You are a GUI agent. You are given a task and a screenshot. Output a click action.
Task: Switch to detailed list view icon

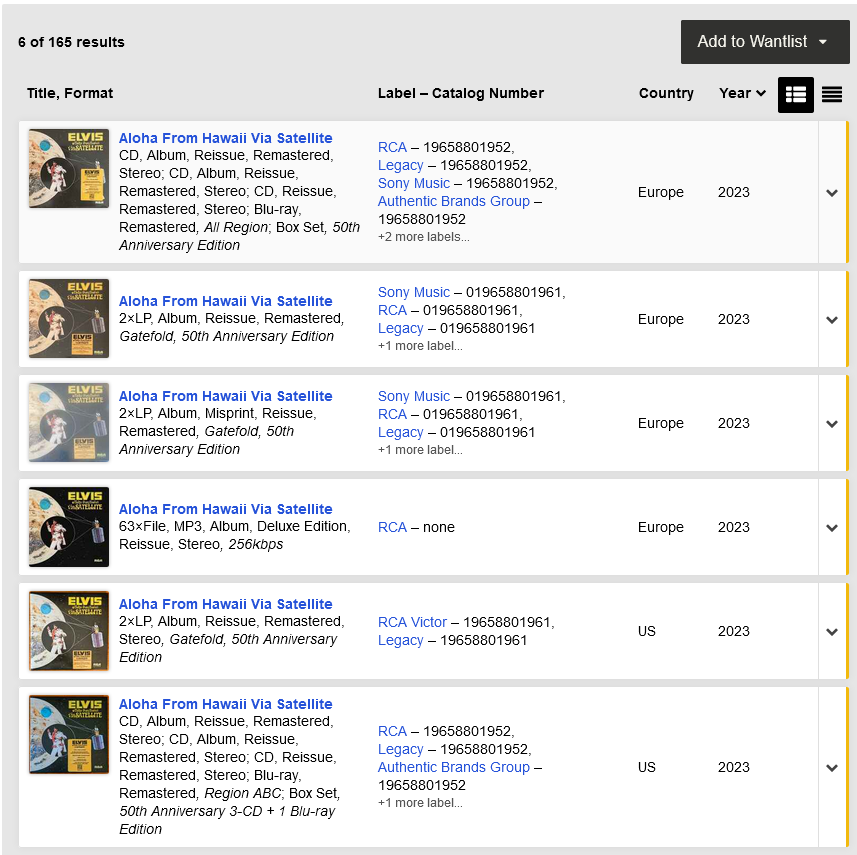click(x=795, y=94)
